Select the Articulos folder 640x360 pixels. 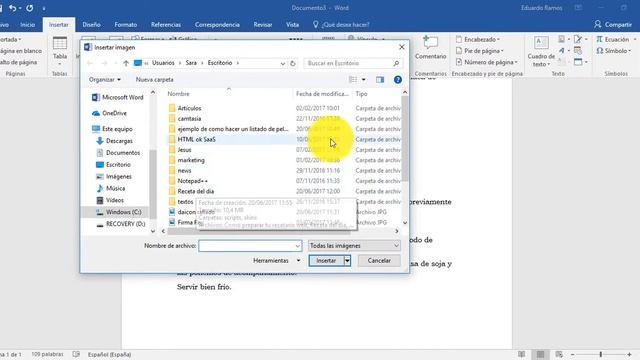[x=185, y=108]
